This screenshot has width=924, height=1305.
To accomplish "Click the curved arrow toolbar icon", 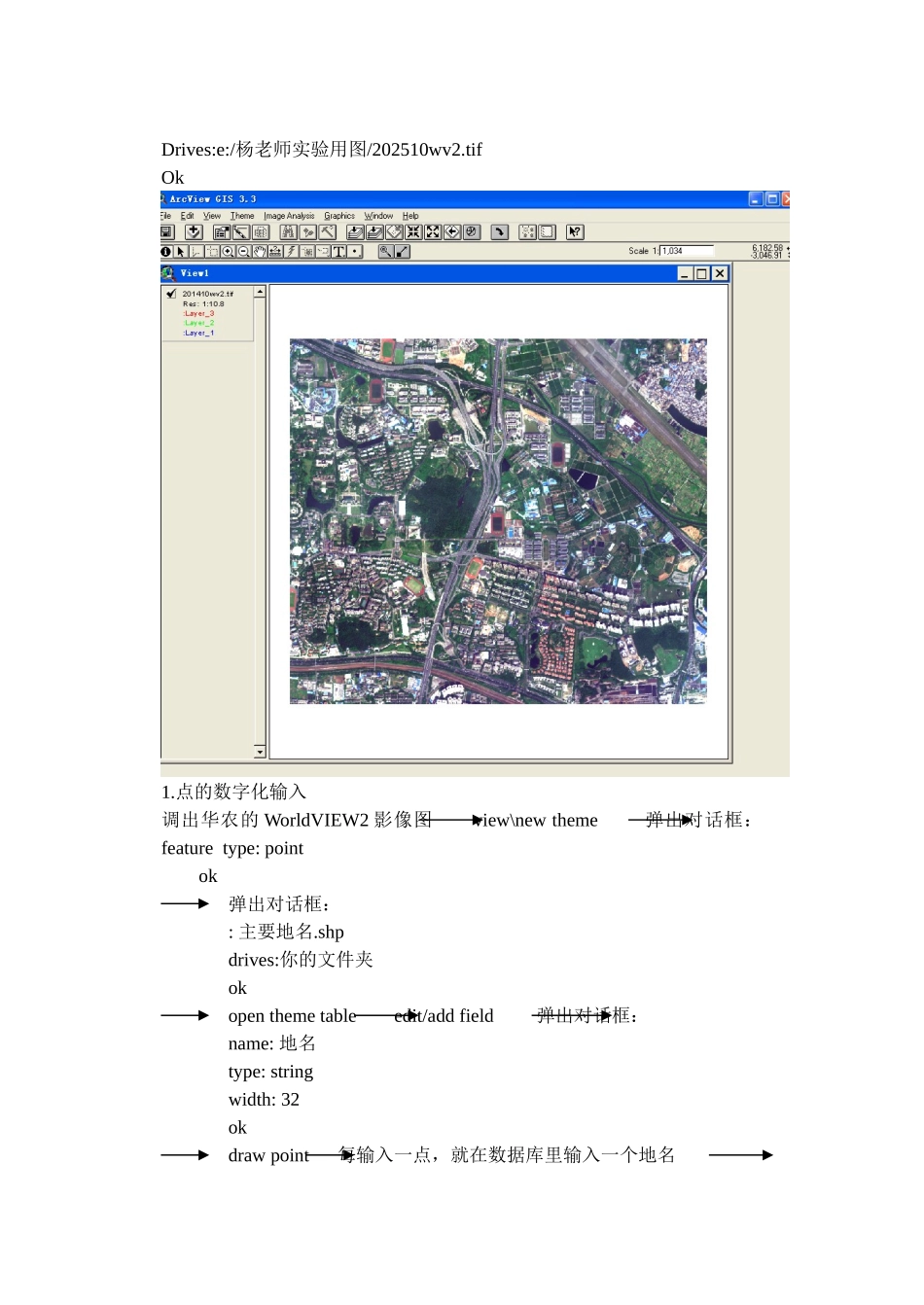I will [499, 232].
